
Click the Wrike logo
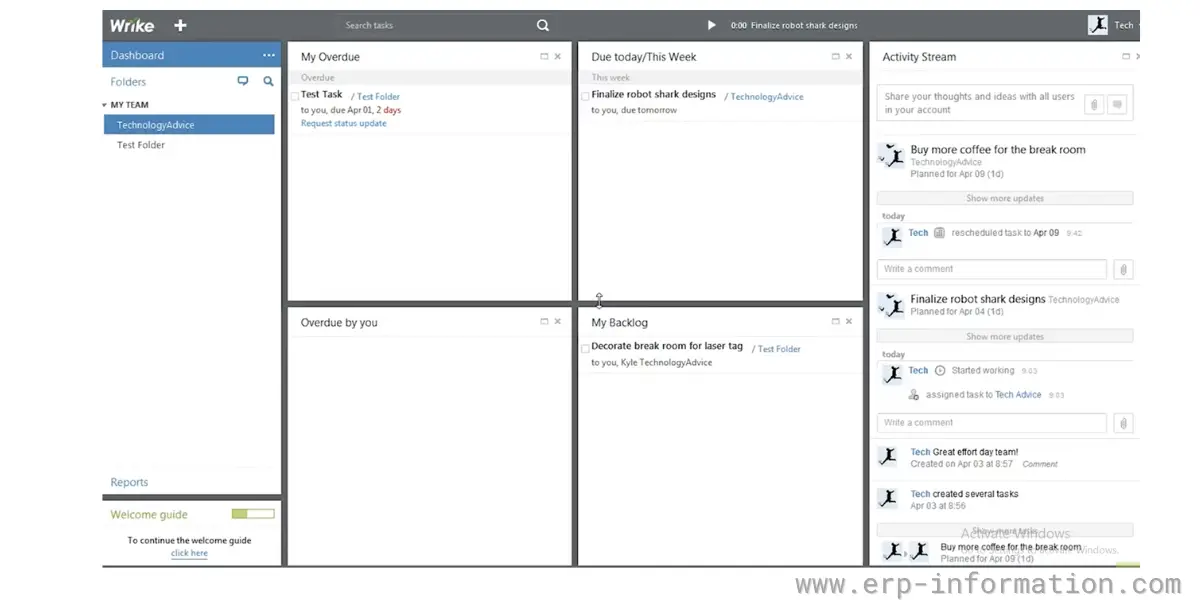[x=132, y=25]
